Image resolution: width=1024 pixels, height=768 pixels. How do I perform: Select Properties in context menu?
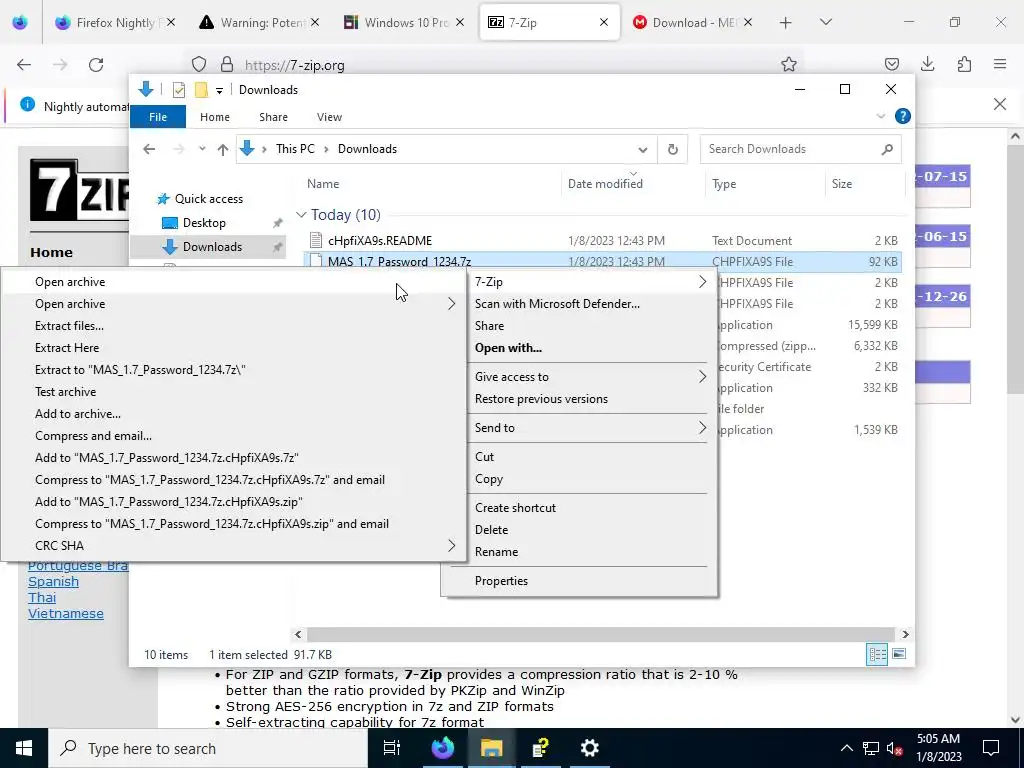coord(501,581)
